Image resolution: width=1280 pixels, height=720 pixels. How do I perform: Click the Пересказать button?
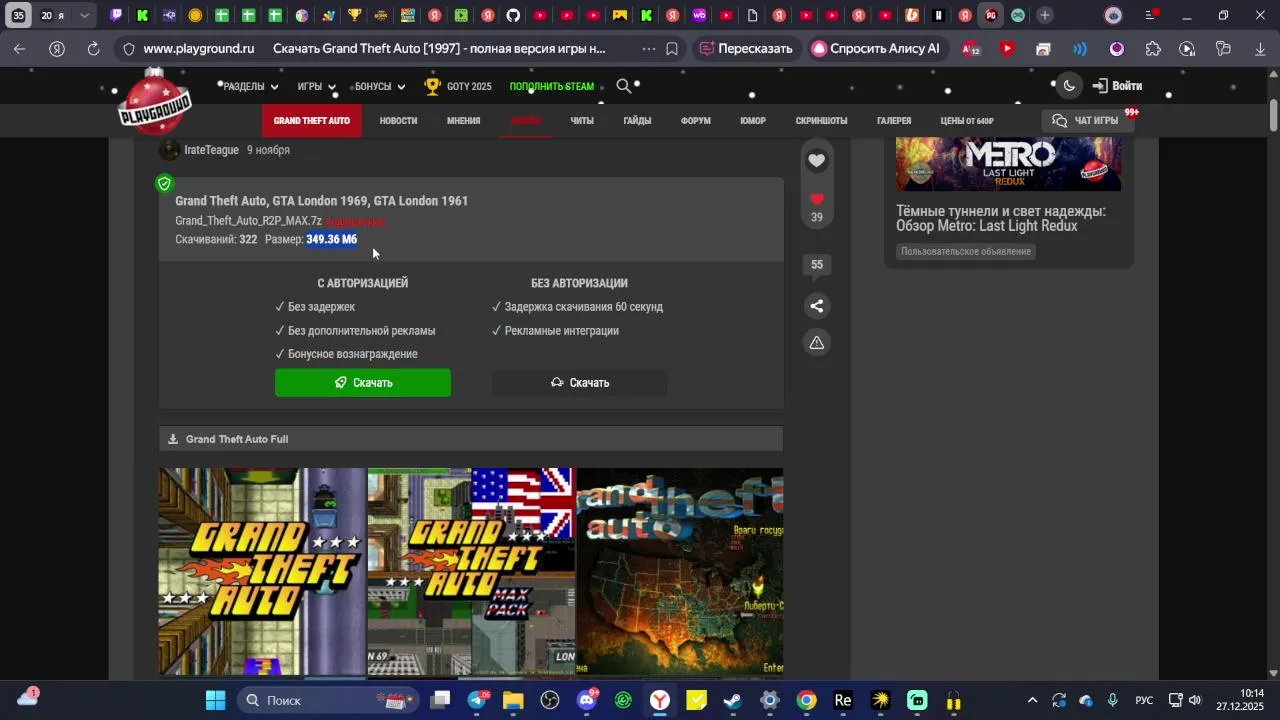[x=746, y=48]
